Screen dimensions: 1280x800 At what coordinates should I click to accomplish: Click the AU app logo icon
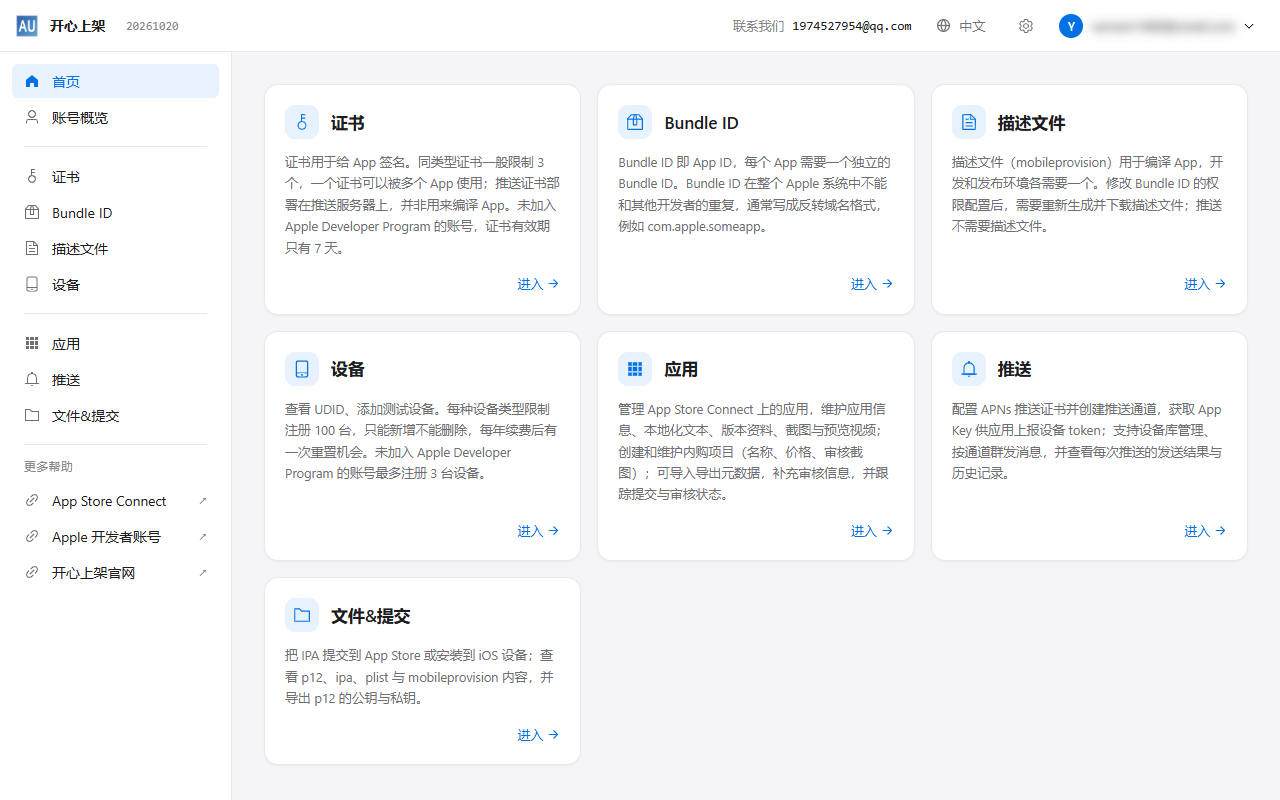coord(27,26)
